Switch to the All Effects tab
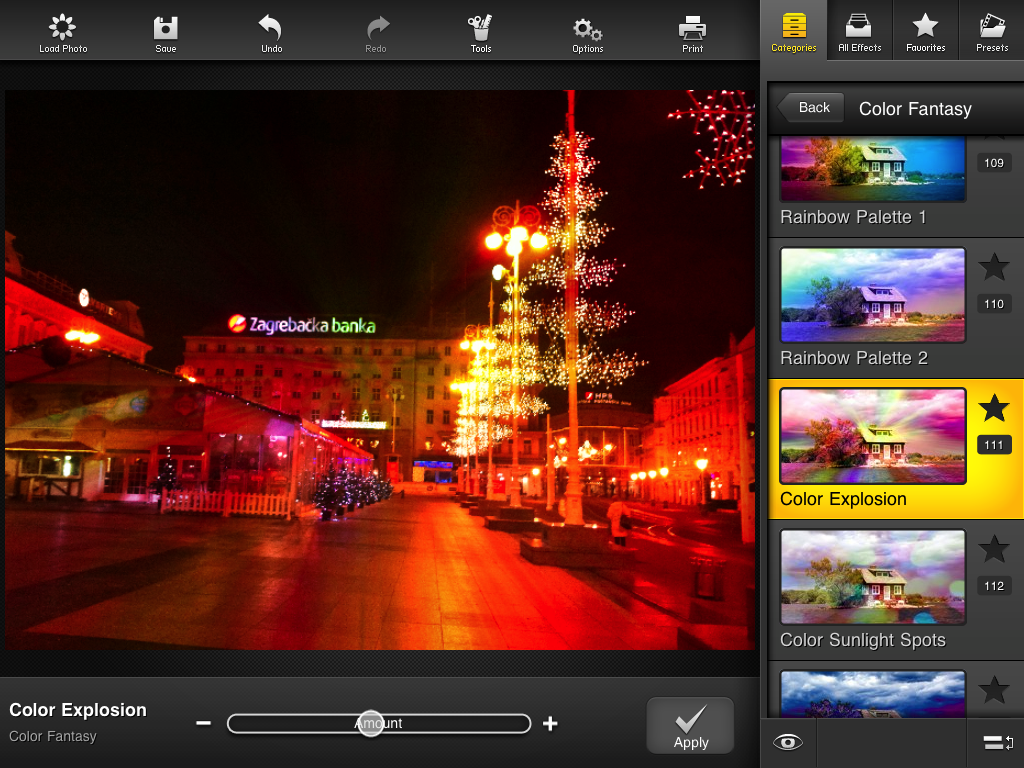1024x768 pixels. [x=859, y=31]
